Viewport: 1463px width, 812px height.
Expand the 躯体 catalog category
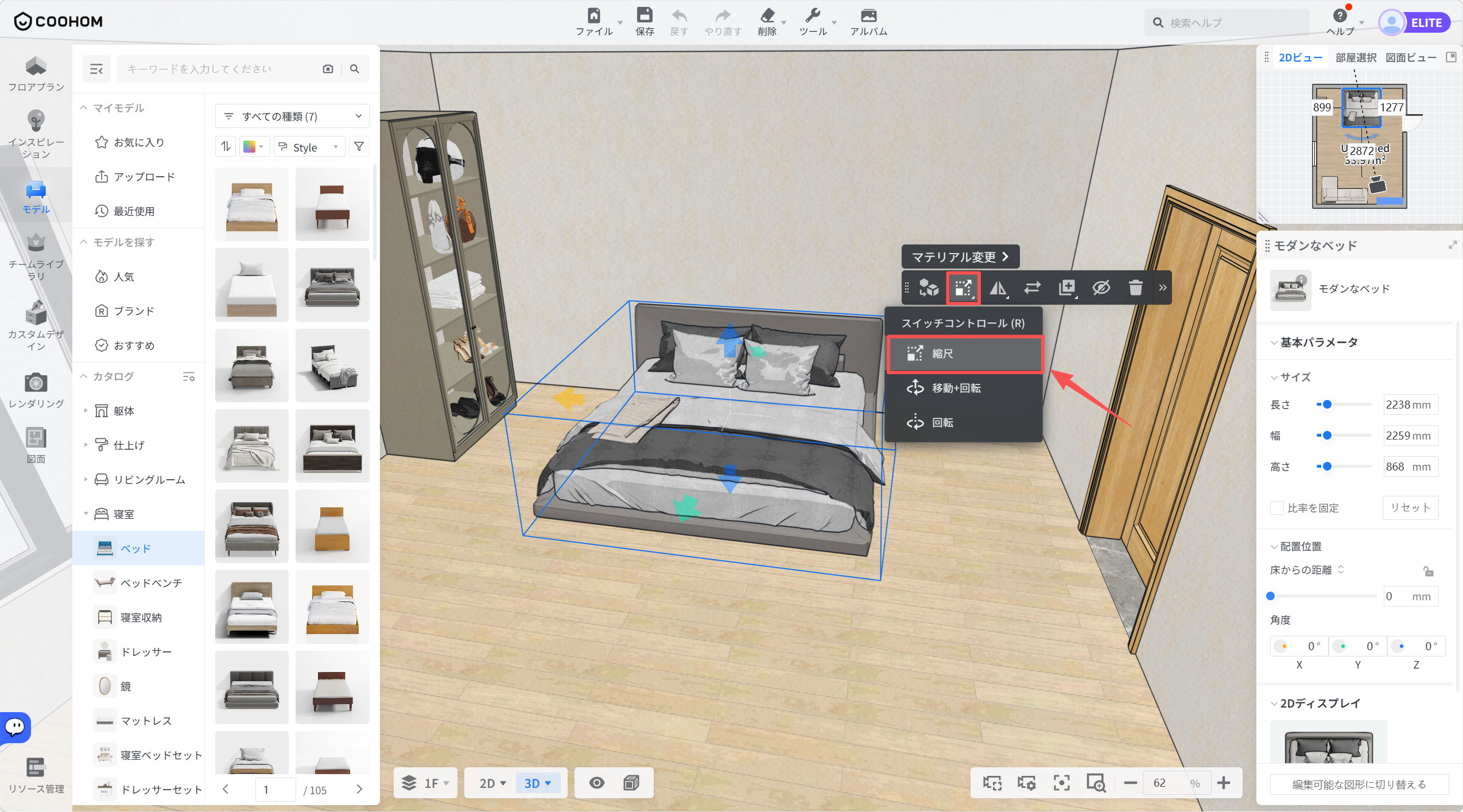pyautogui.click(x=86, y=411)
